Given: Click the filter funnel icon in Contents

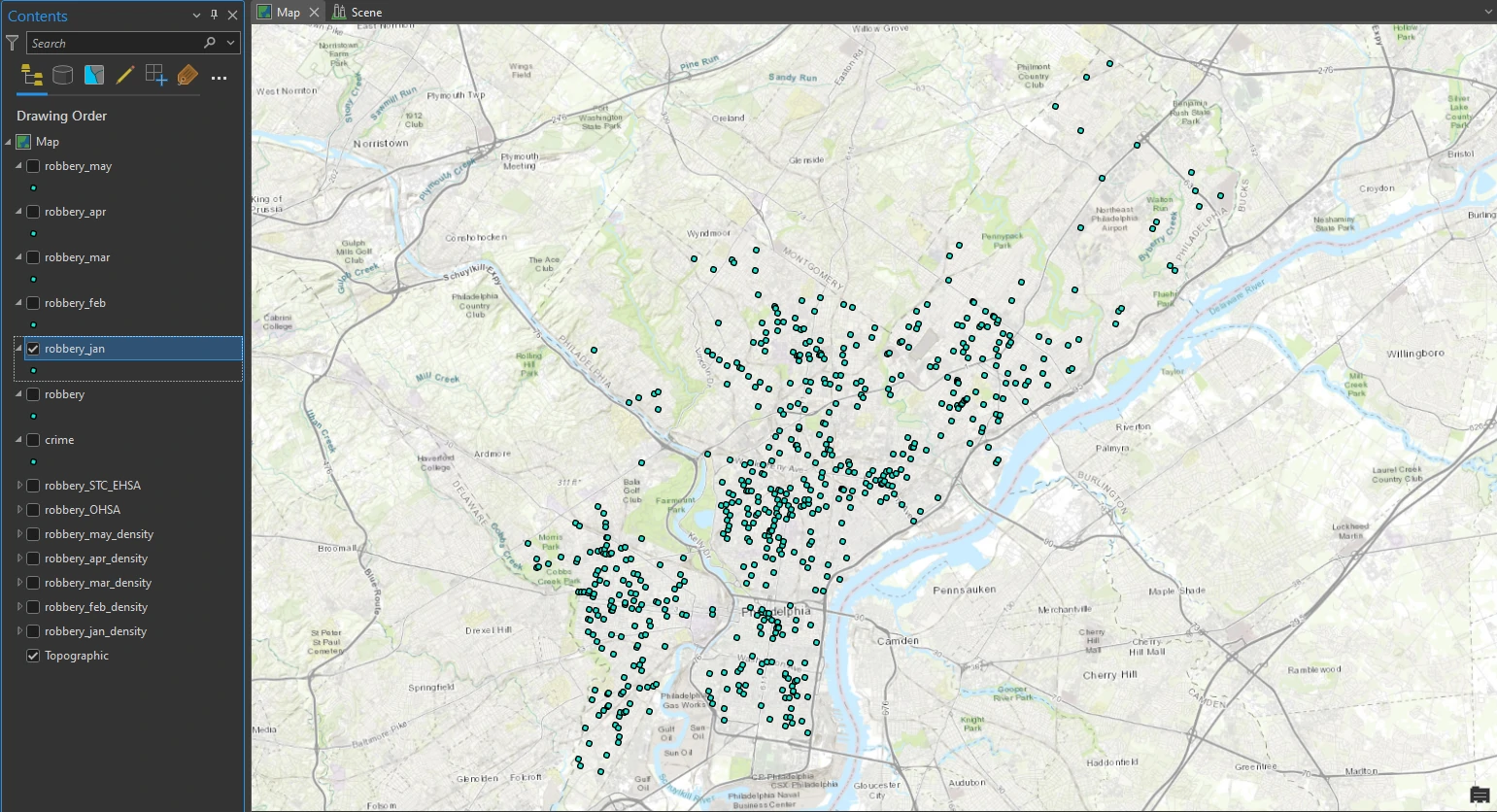Looking at the screenshot, I should click(x=12, y=43).
